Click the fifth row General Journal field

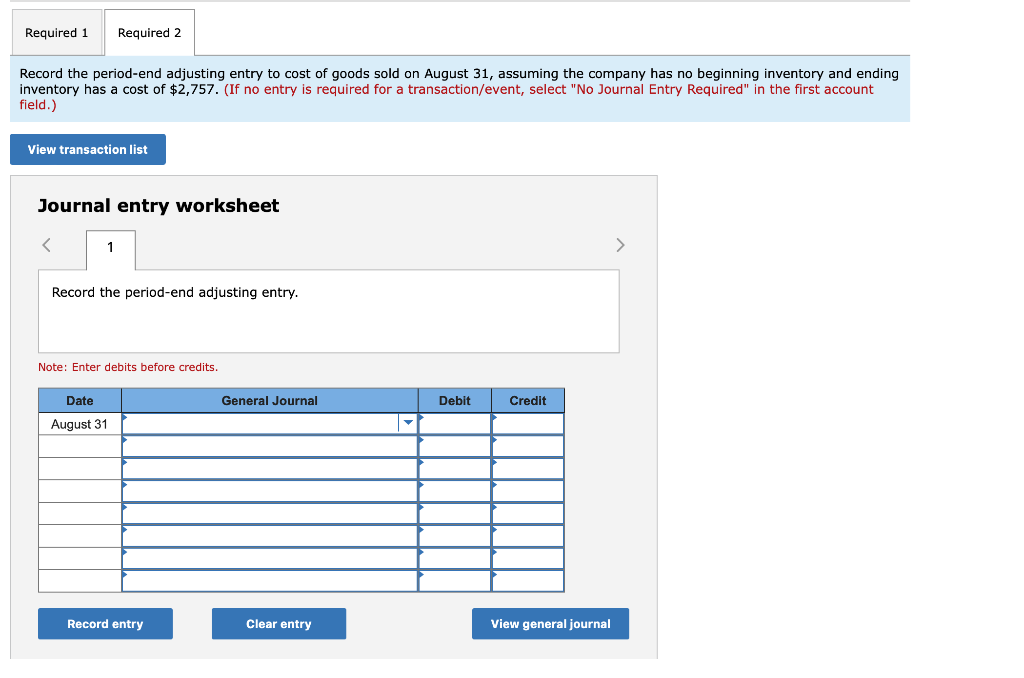[x=269, y=513]
